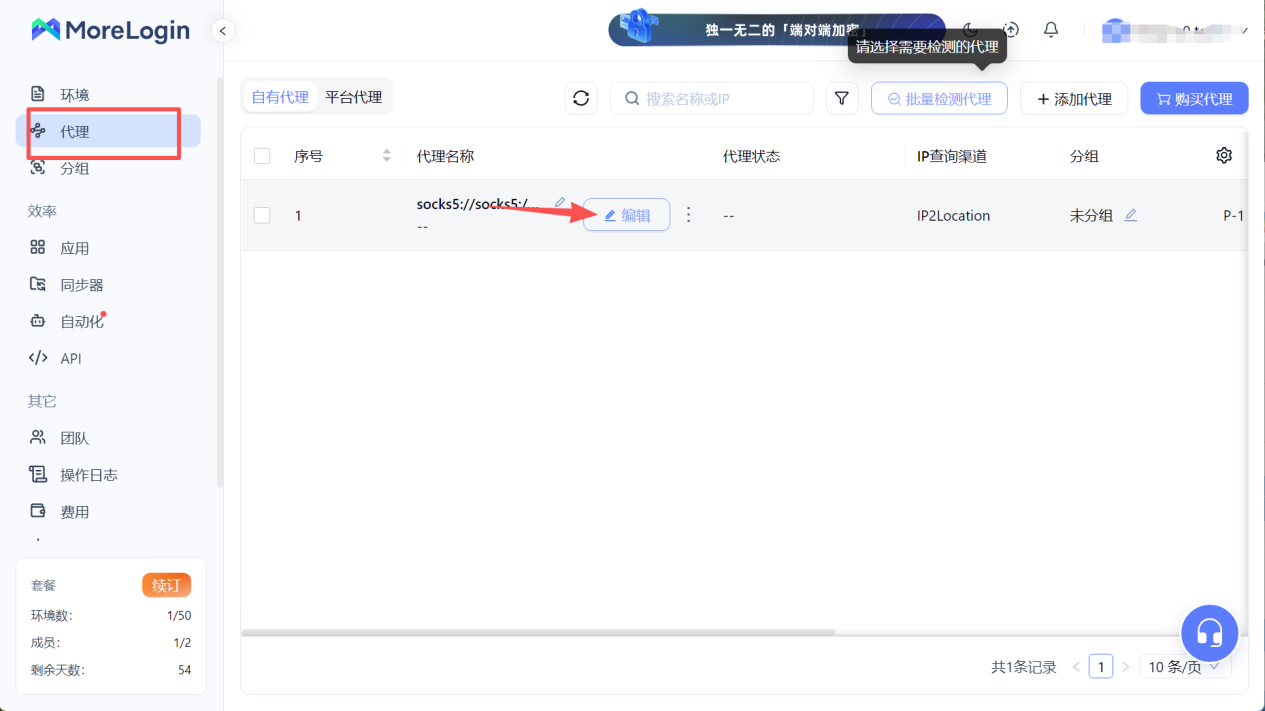The height and width of the screenshot is (711, 1265).
Task: Open the API section in the sidebar
Action: 70,357
